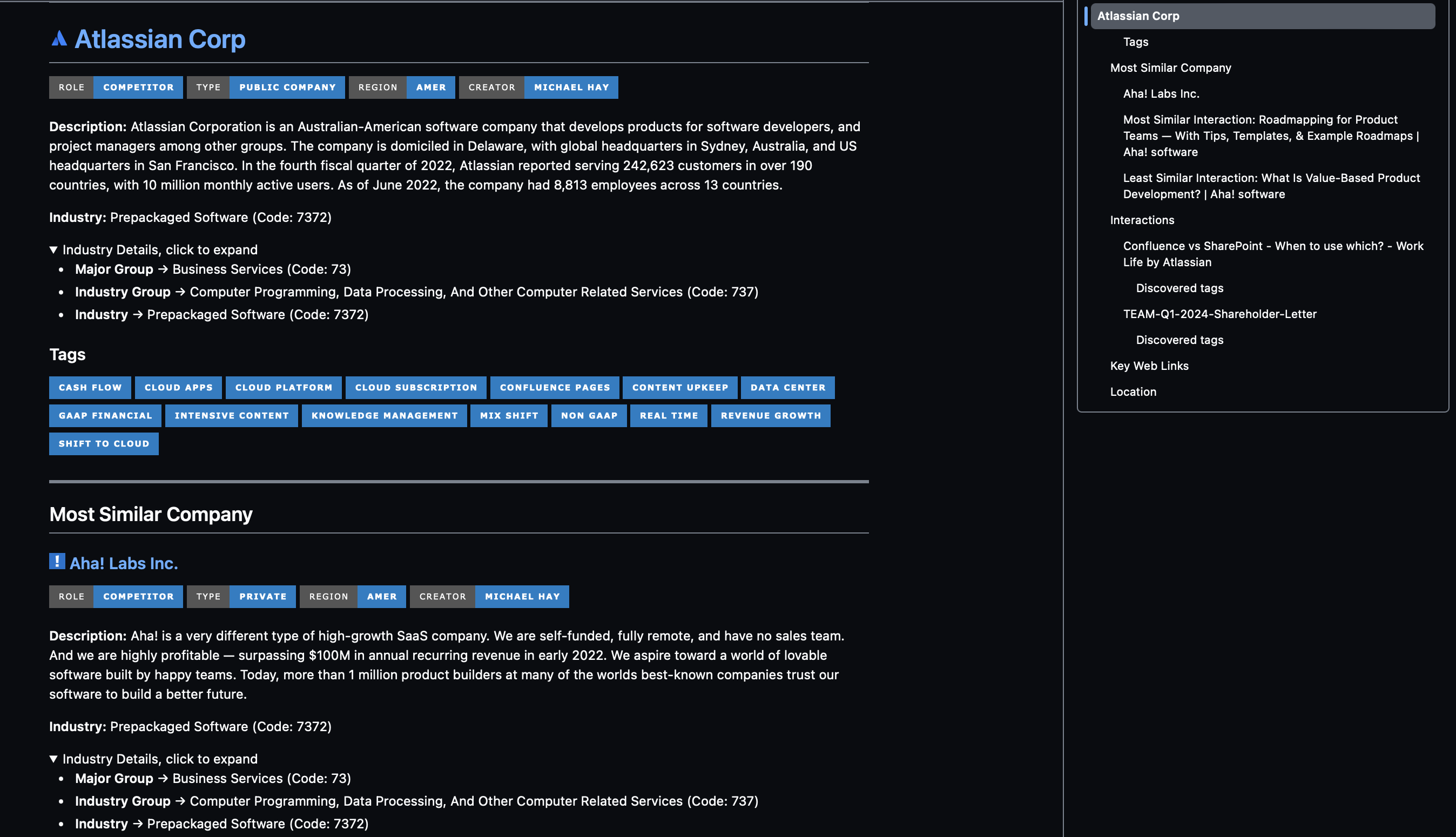Click the Aha! Labs exclamation logo icon

pyautogui.click(x=57, y=561)
